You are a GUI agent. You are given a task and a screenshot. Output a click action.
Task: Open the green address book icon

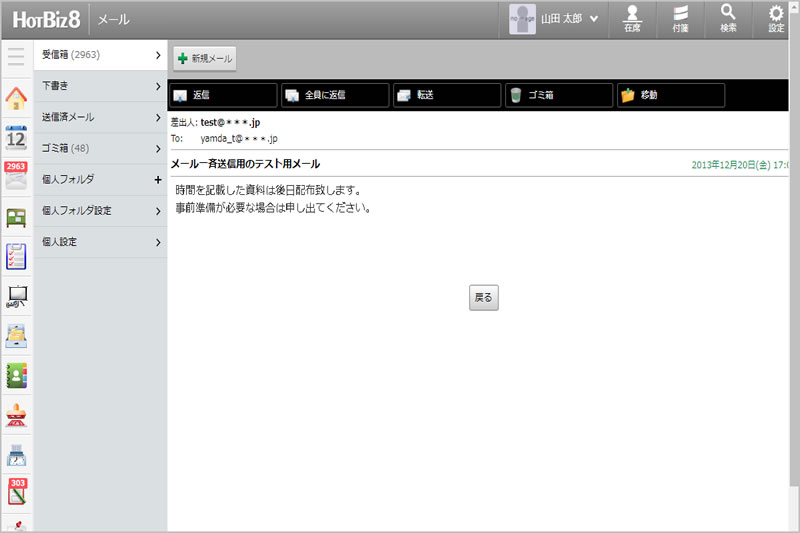coord(16,374)
